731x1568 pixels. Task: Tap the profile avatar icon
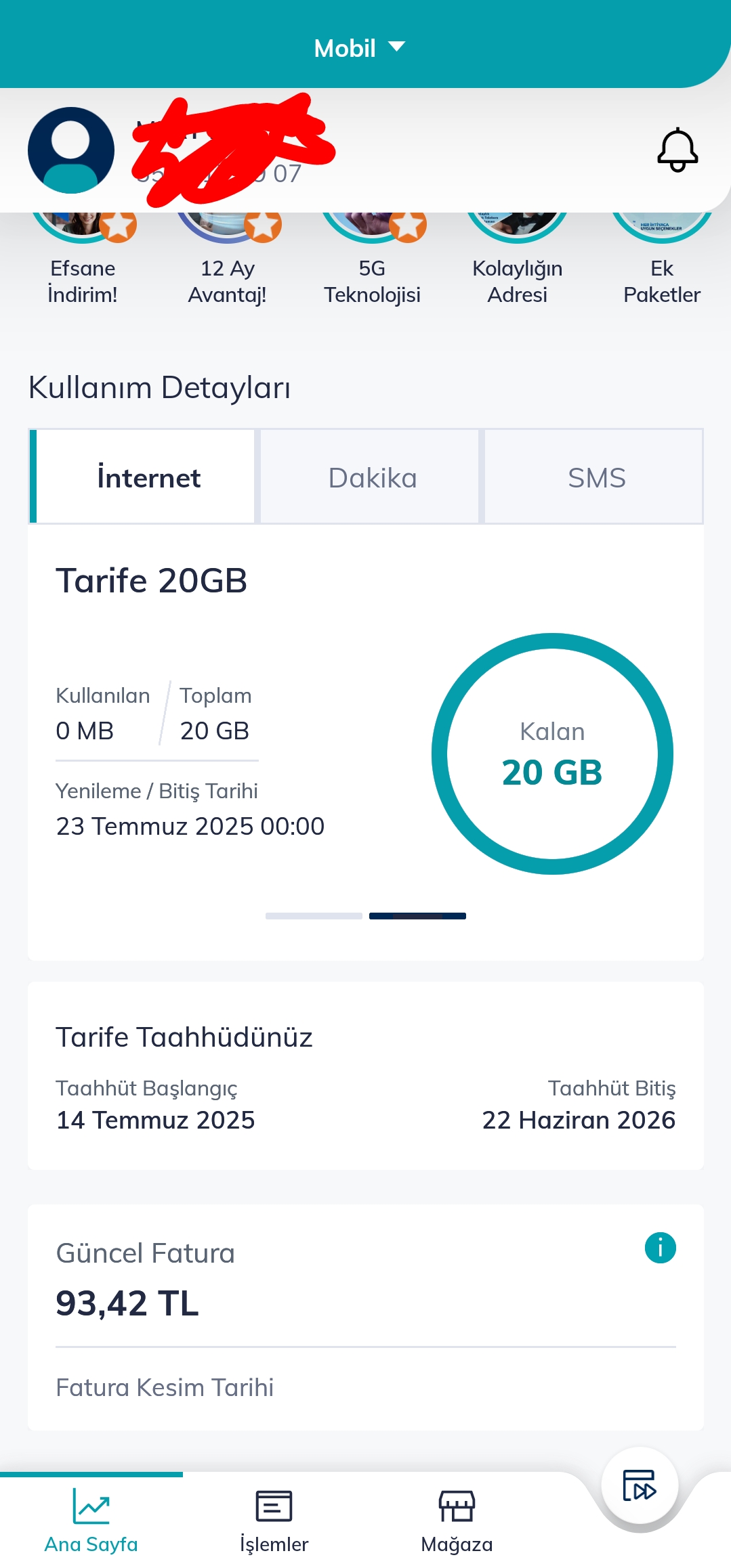(70, 150)
